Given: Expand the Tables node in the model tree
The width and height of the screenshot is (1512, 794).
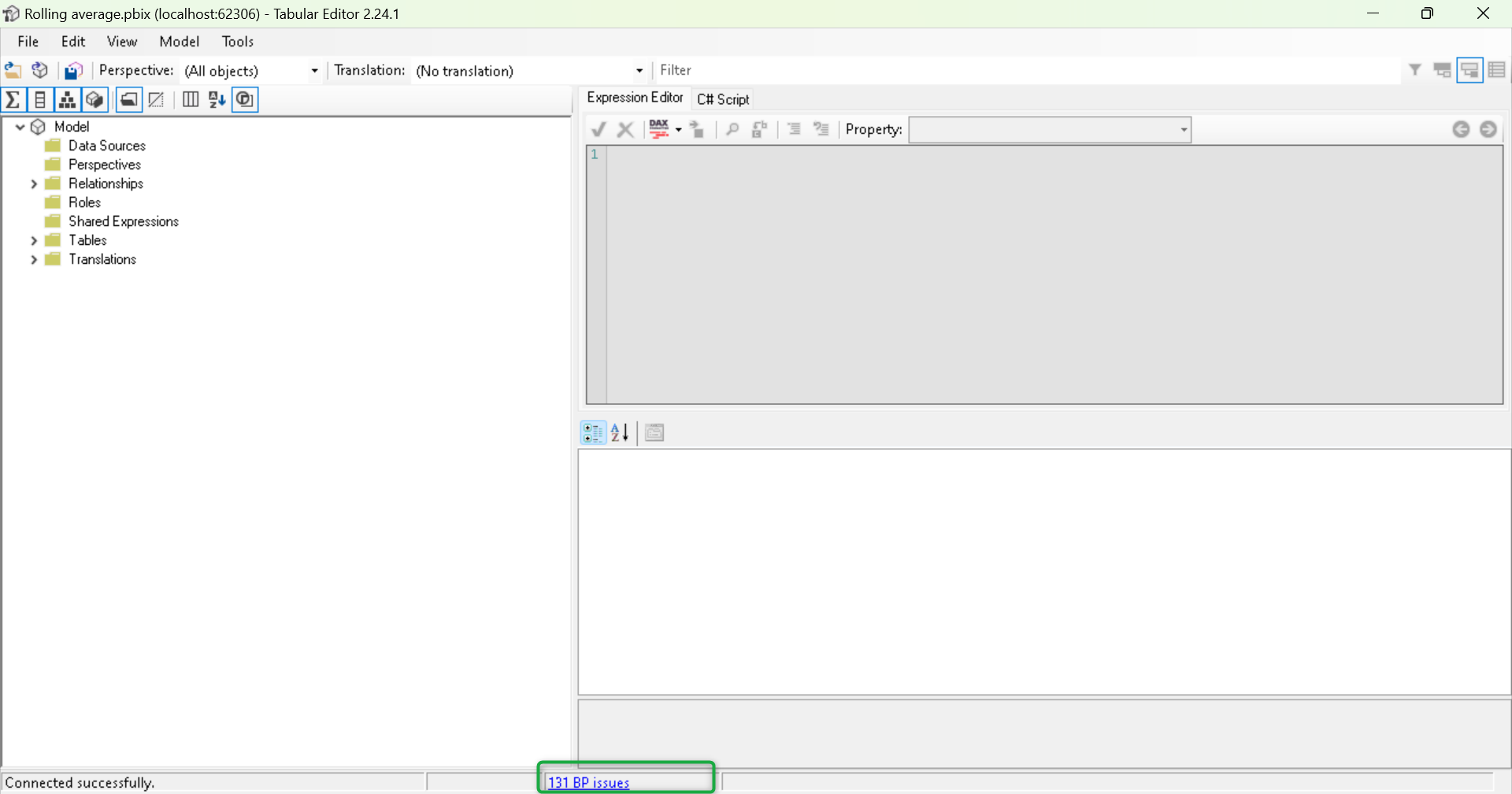Looking at the screenshot, I should pos(34,240).
